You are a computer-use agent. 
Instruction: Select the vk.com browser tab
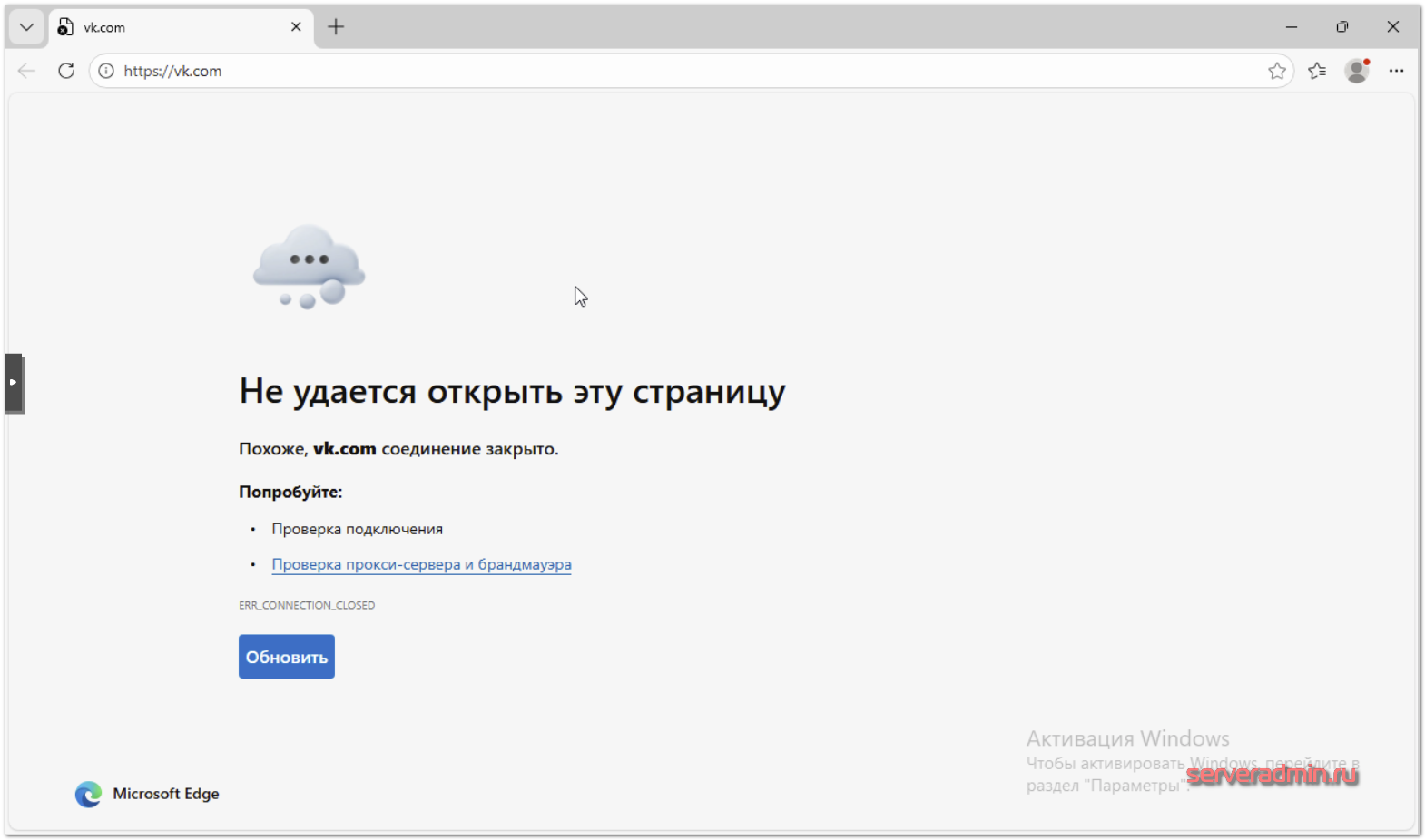coord(172,27)
